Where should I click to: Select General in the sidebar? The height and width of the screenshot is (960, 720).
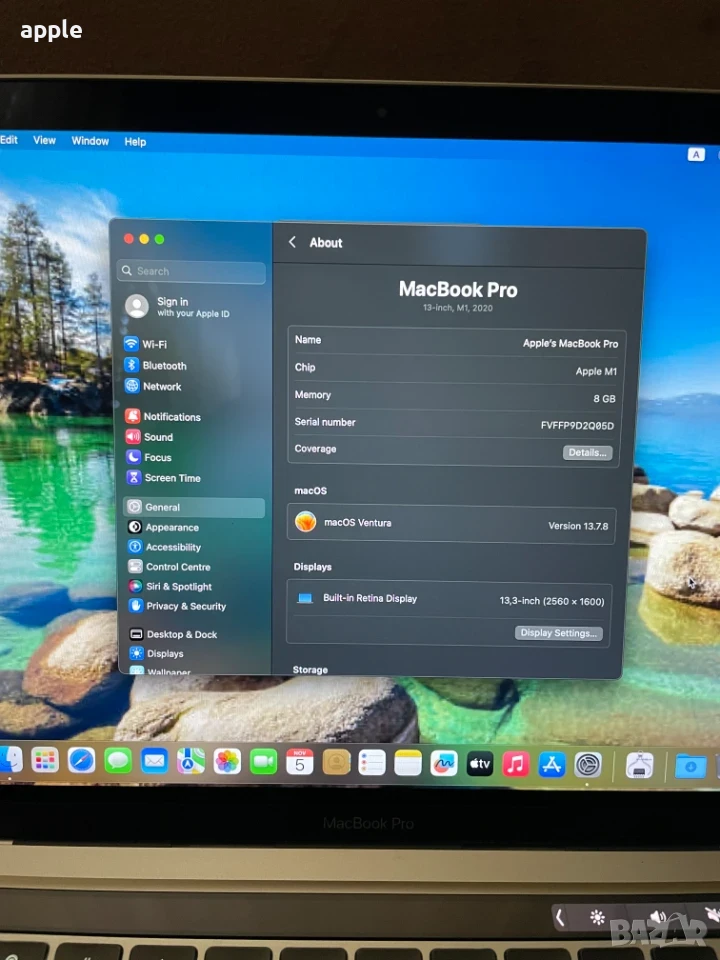(x=195, y=507)
